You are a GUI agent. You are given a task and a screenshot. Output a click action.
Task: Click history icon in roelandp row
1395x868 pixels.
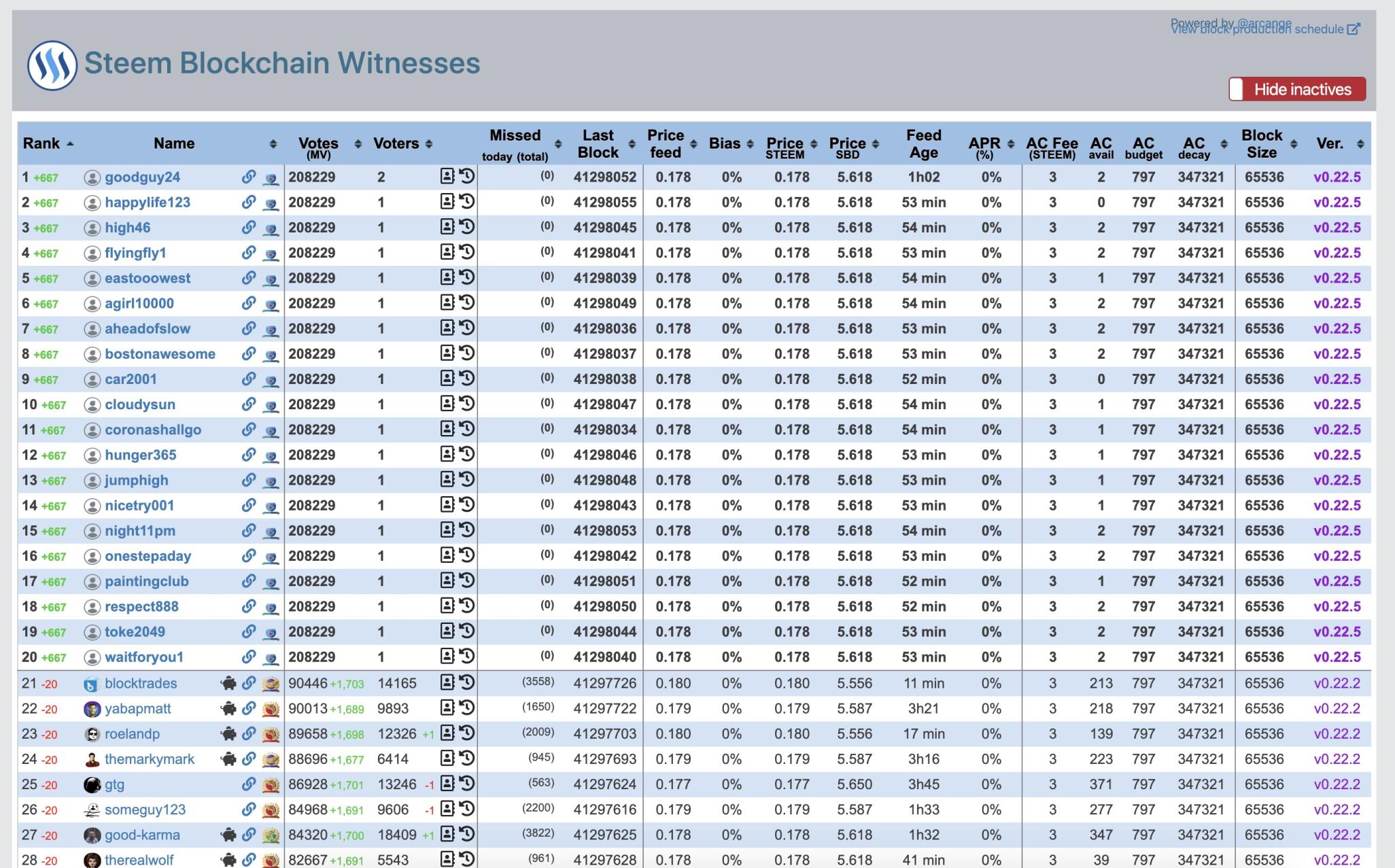click(467, 733)
